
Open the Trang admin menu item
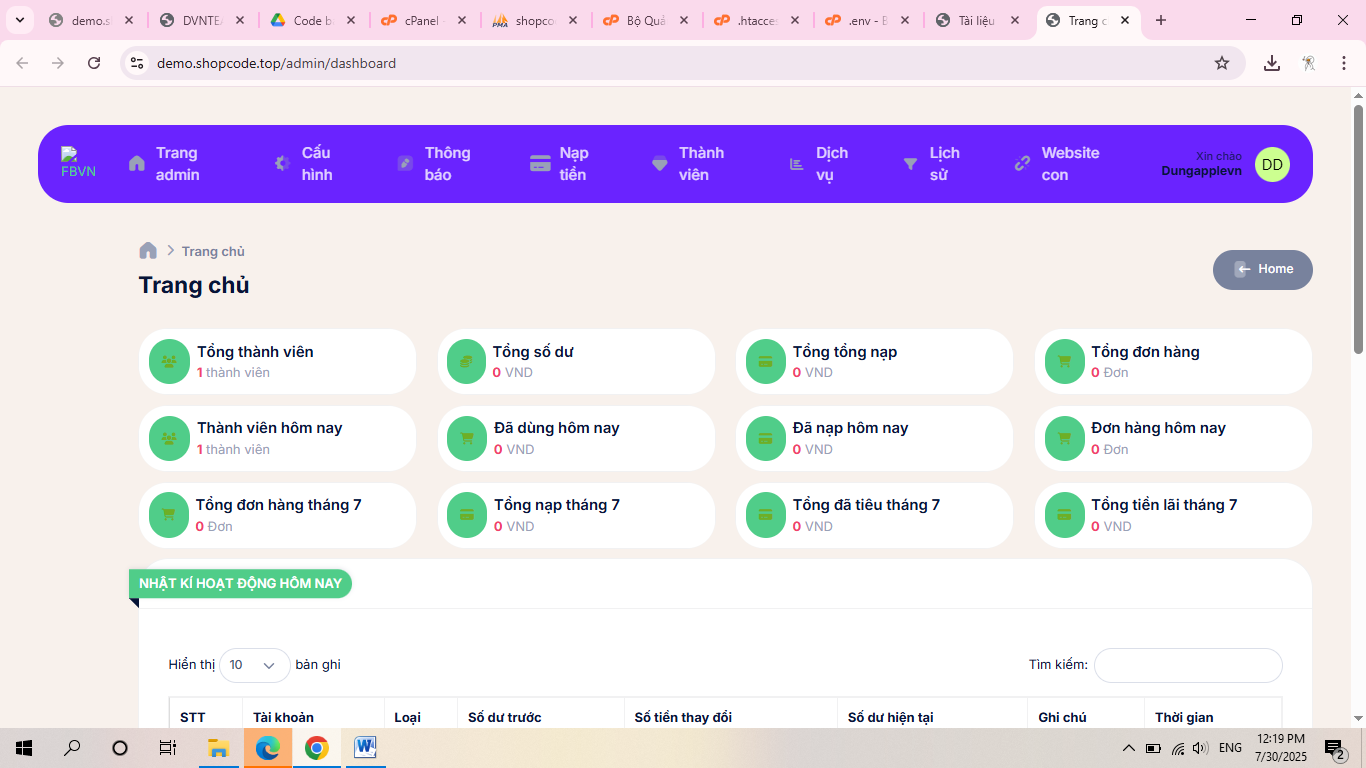(x=165, y=164)
